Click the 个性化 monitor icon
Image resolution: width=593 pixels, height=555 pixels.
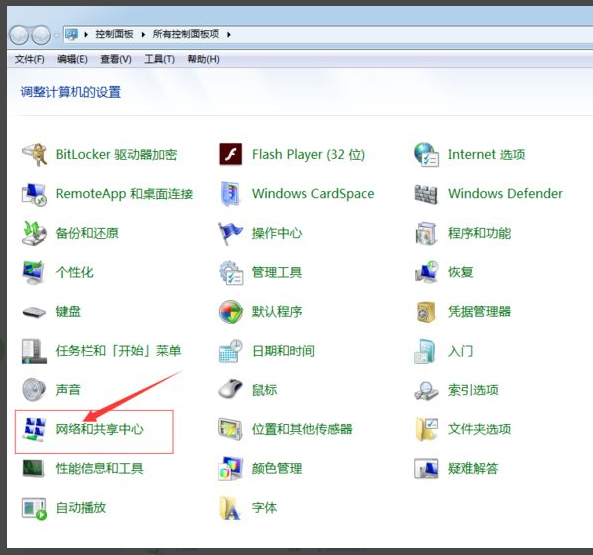(x=34, y=272)
